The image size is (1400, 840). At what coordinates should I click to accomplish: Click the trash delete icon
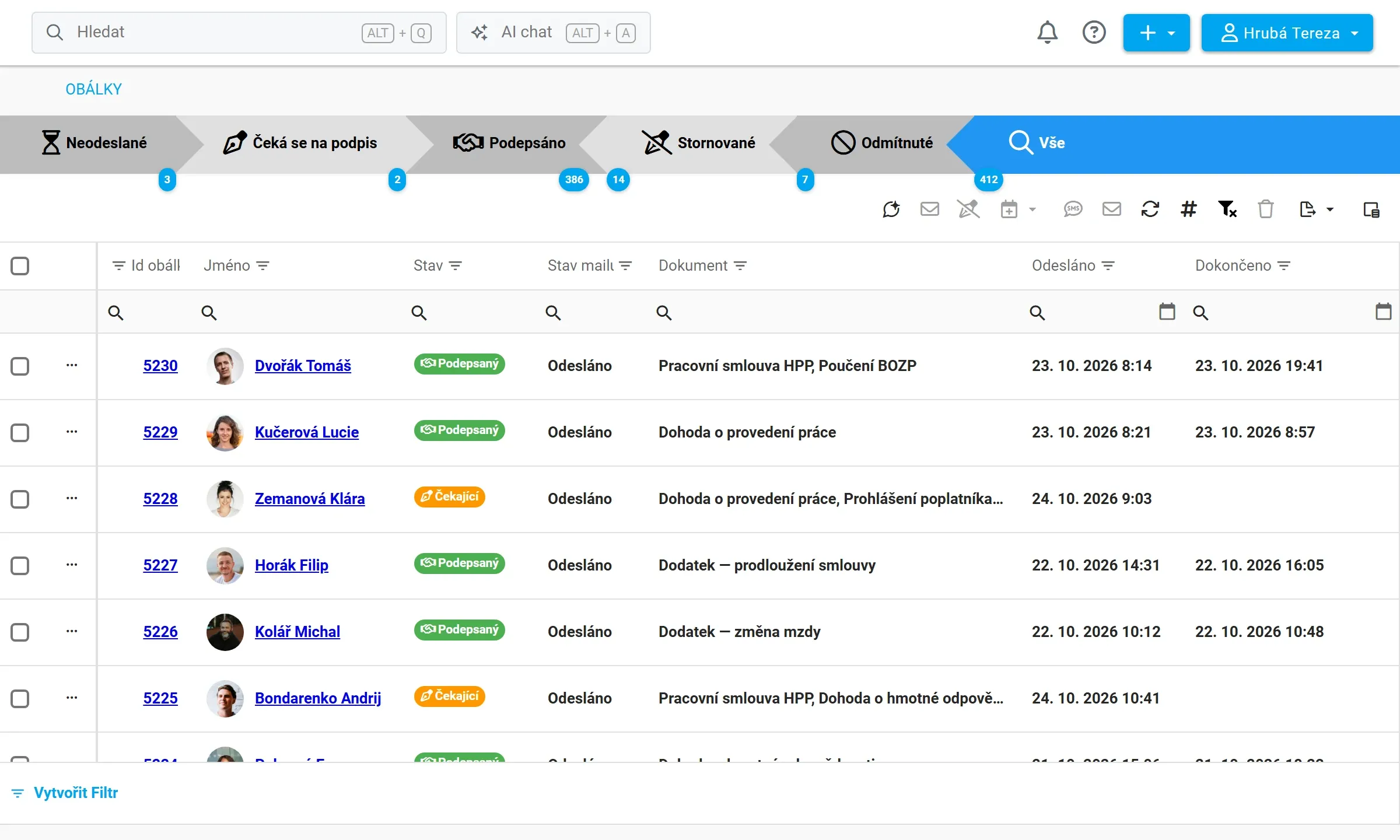(1265, 209)
